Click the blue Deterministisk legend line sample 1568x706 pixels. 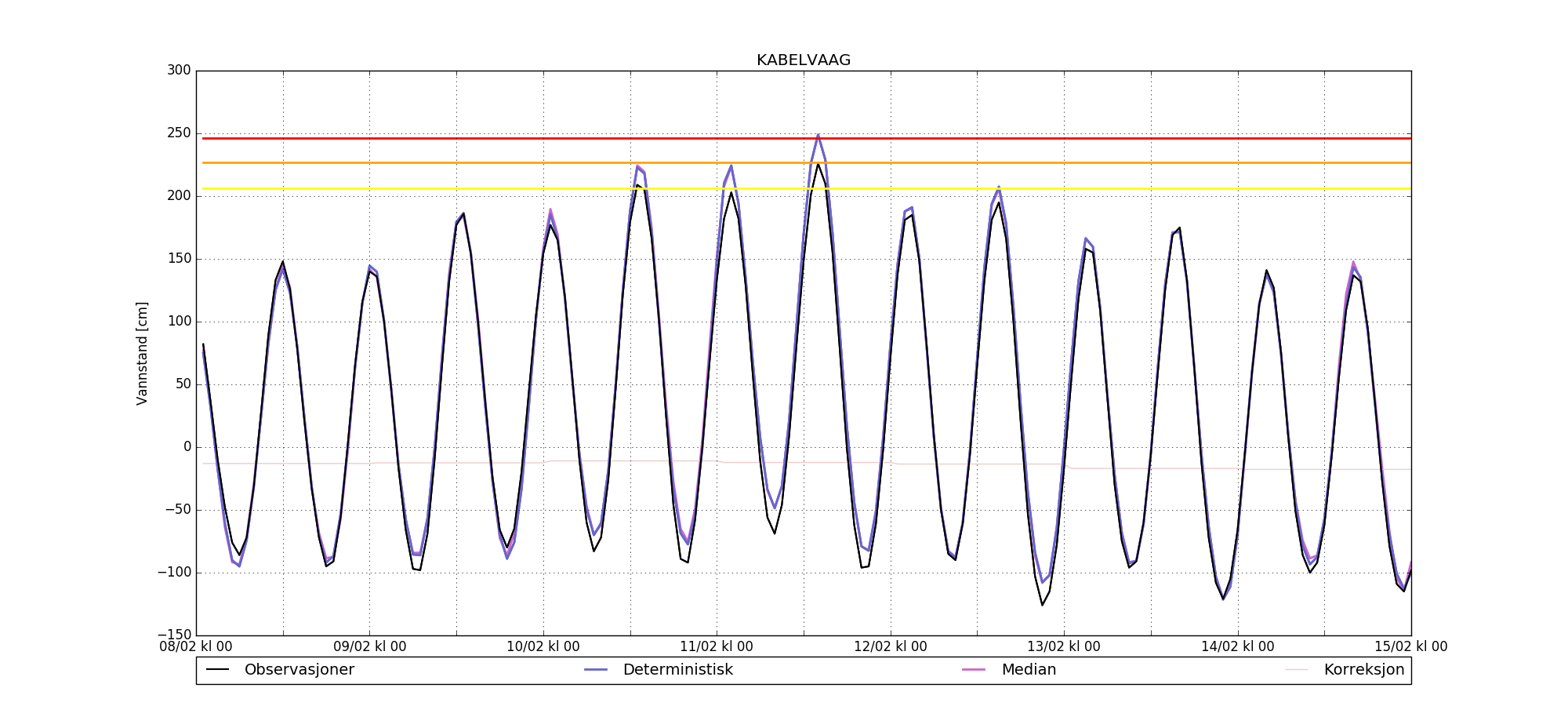[596, 670]
